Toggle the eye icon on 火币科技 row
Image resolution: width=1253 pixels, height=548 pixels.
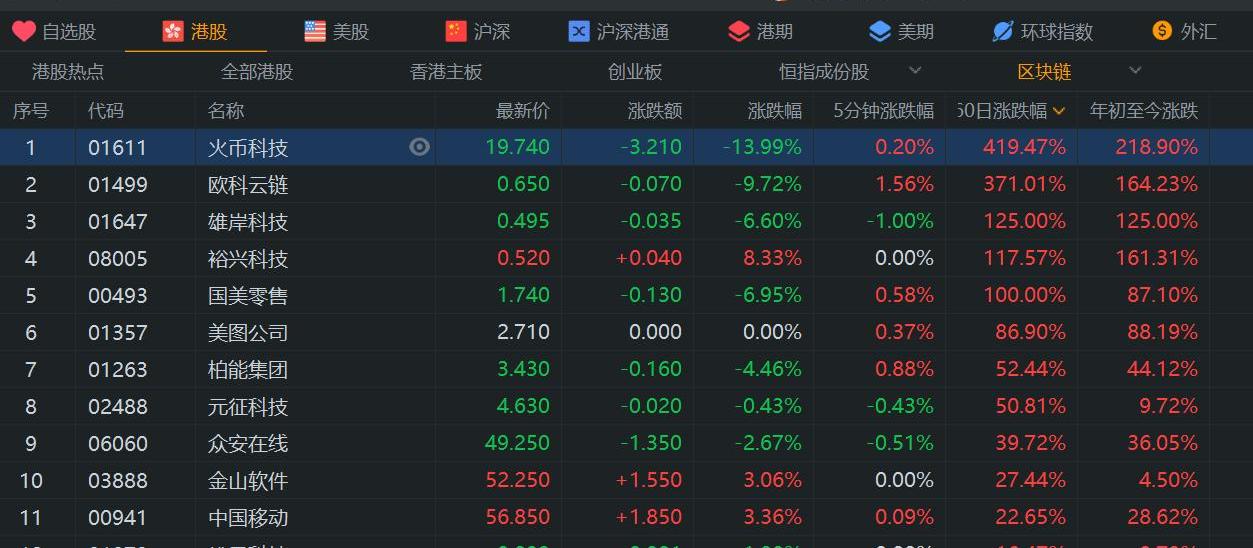click(x=420, y=147)
